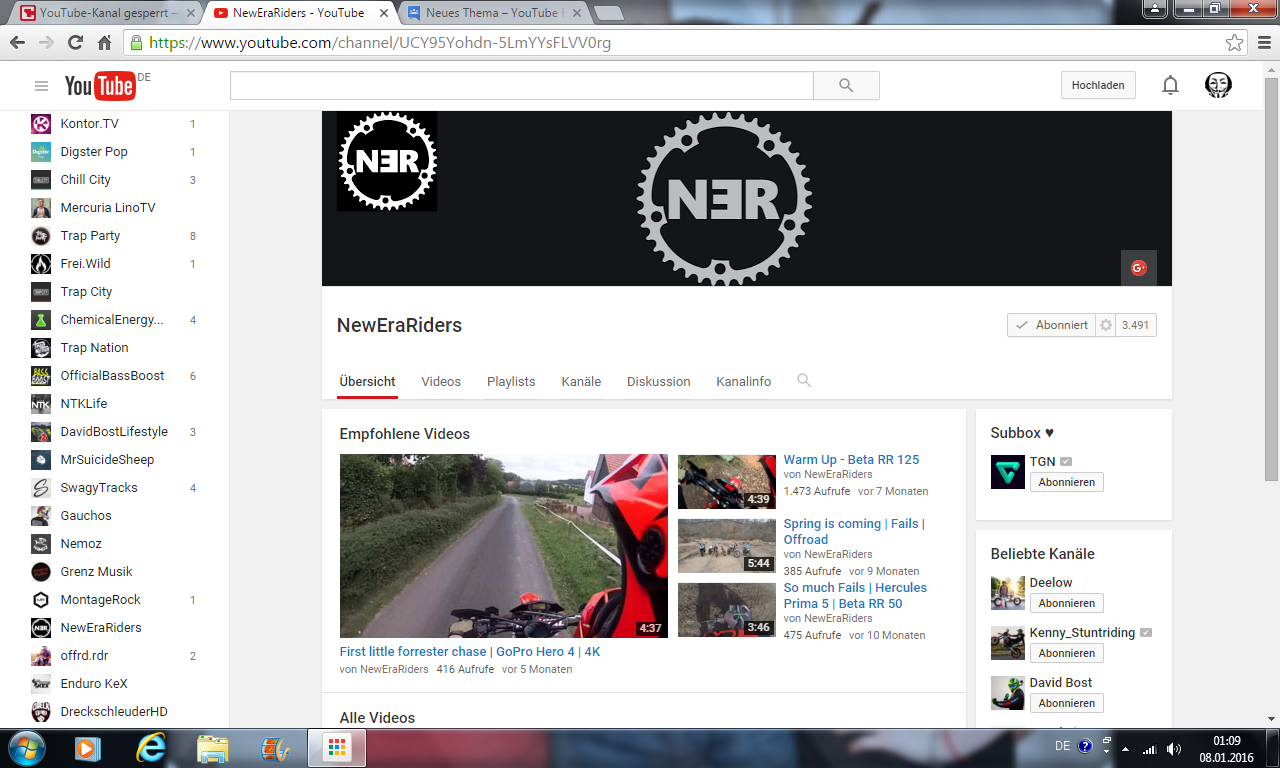Open Warm Up - Beta RR 125 link
The height and width of the screenshot is (768, 1280).
851,460
